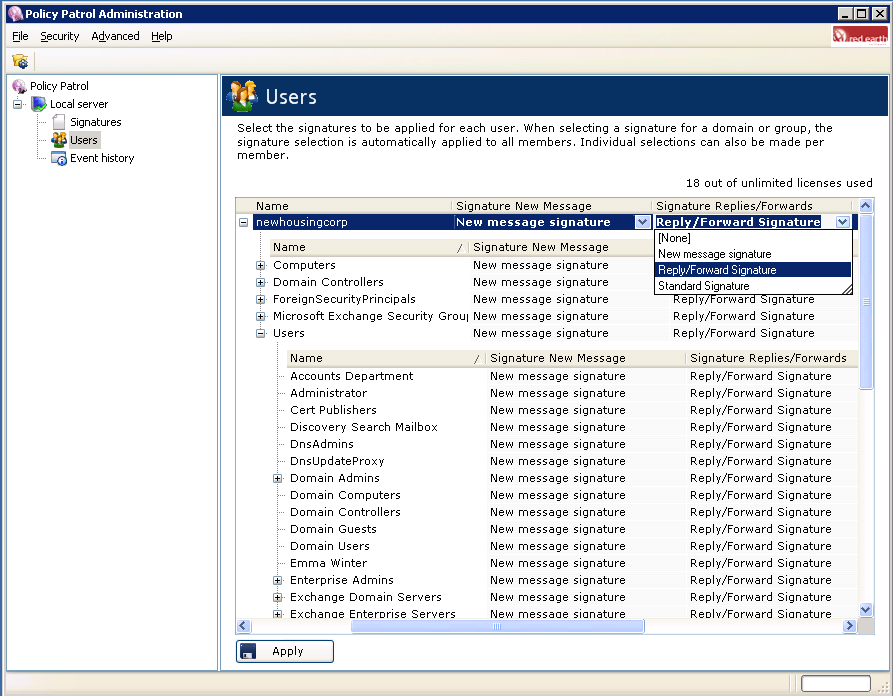Close the Reply/Forward Signature dropdown arrow
893x696 pixels.
(843, 222)
